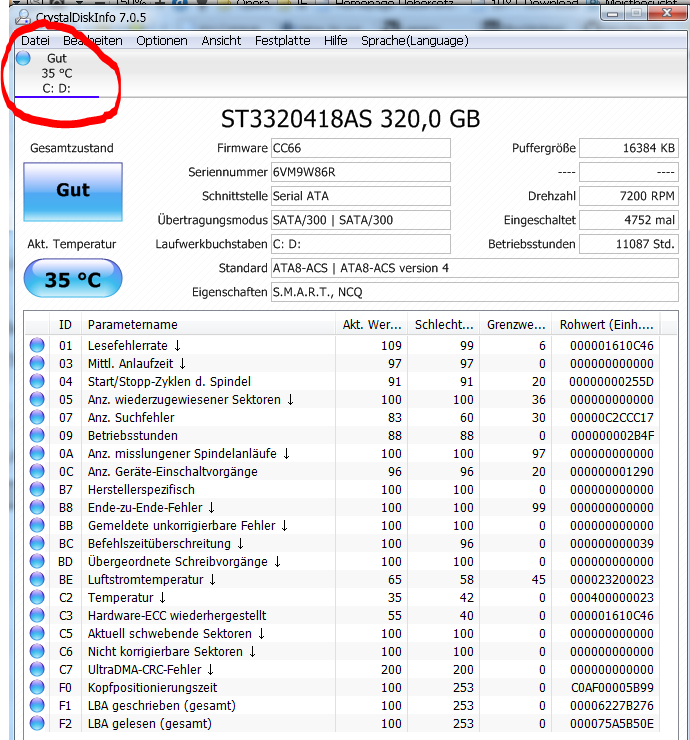Click the drive title ST3320418AS 320,0 GB
The width and height of the screenshot is (690, 740).
click(x=351, y=119)
